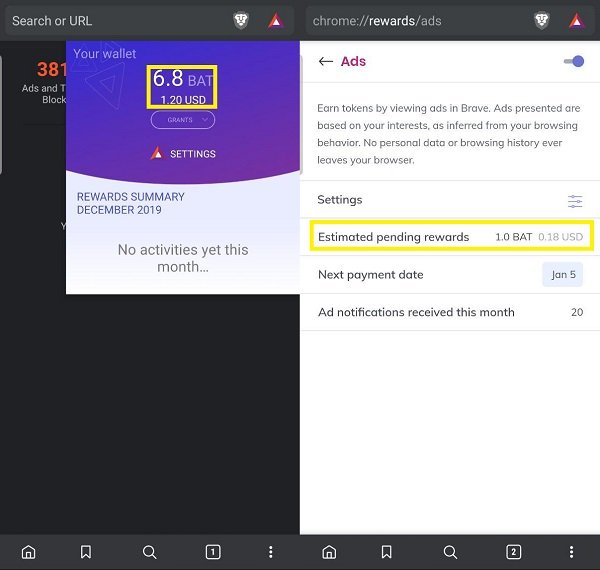This screenshot has width=600, height=570.
Task: Tap the Your wallet heading
Action: (x=104, y=54)
